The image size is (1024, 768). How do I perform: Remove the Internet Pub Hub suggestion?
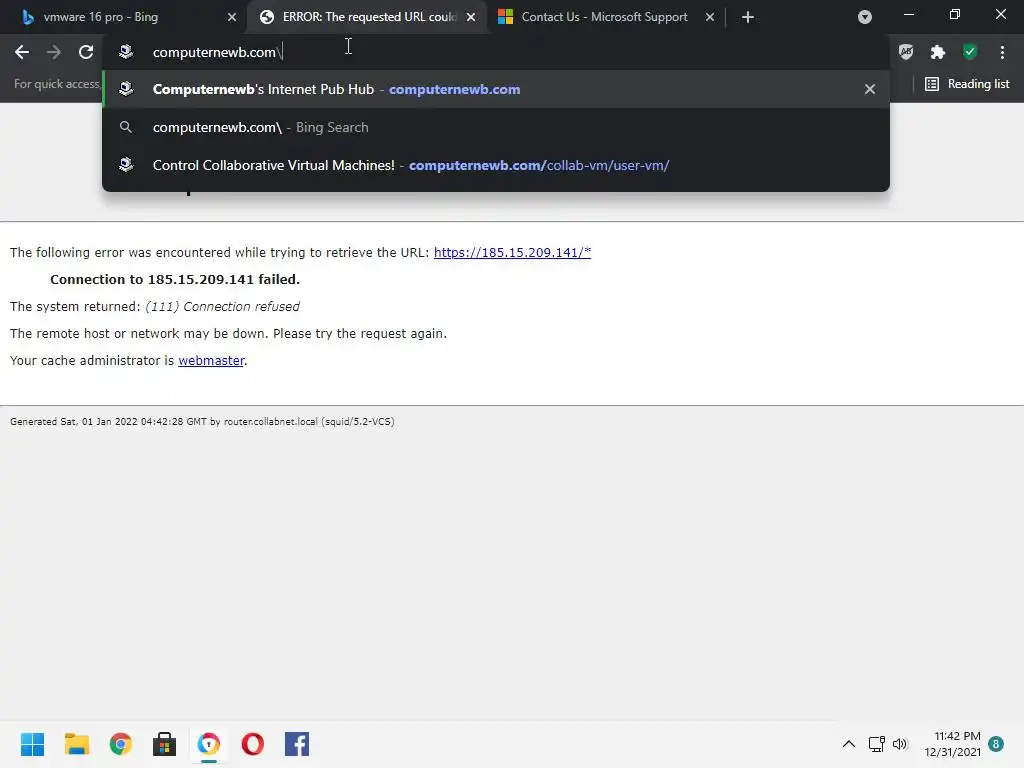(x=870, y=89)
